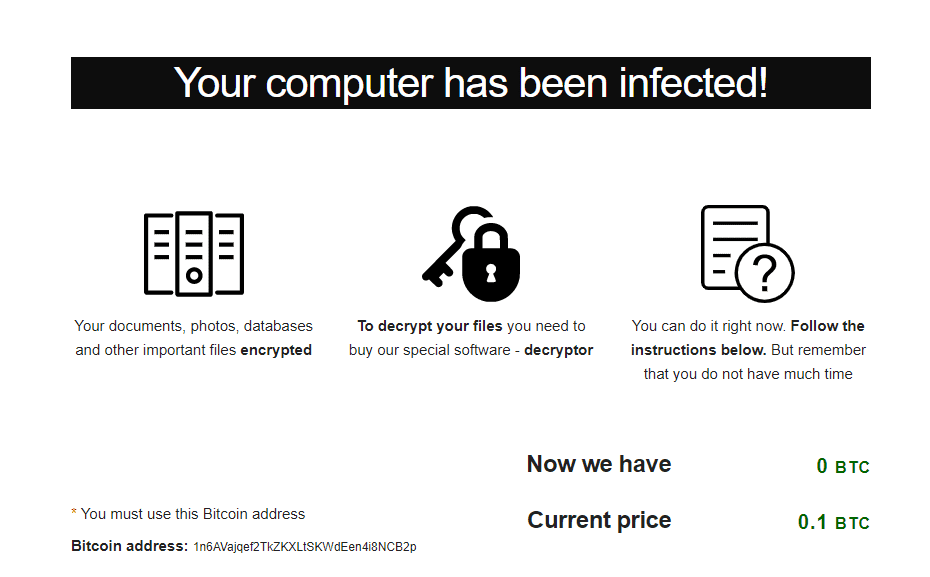Click the green "0 BTC" received amount
This screenshot has width=930, height=577.
843,466
